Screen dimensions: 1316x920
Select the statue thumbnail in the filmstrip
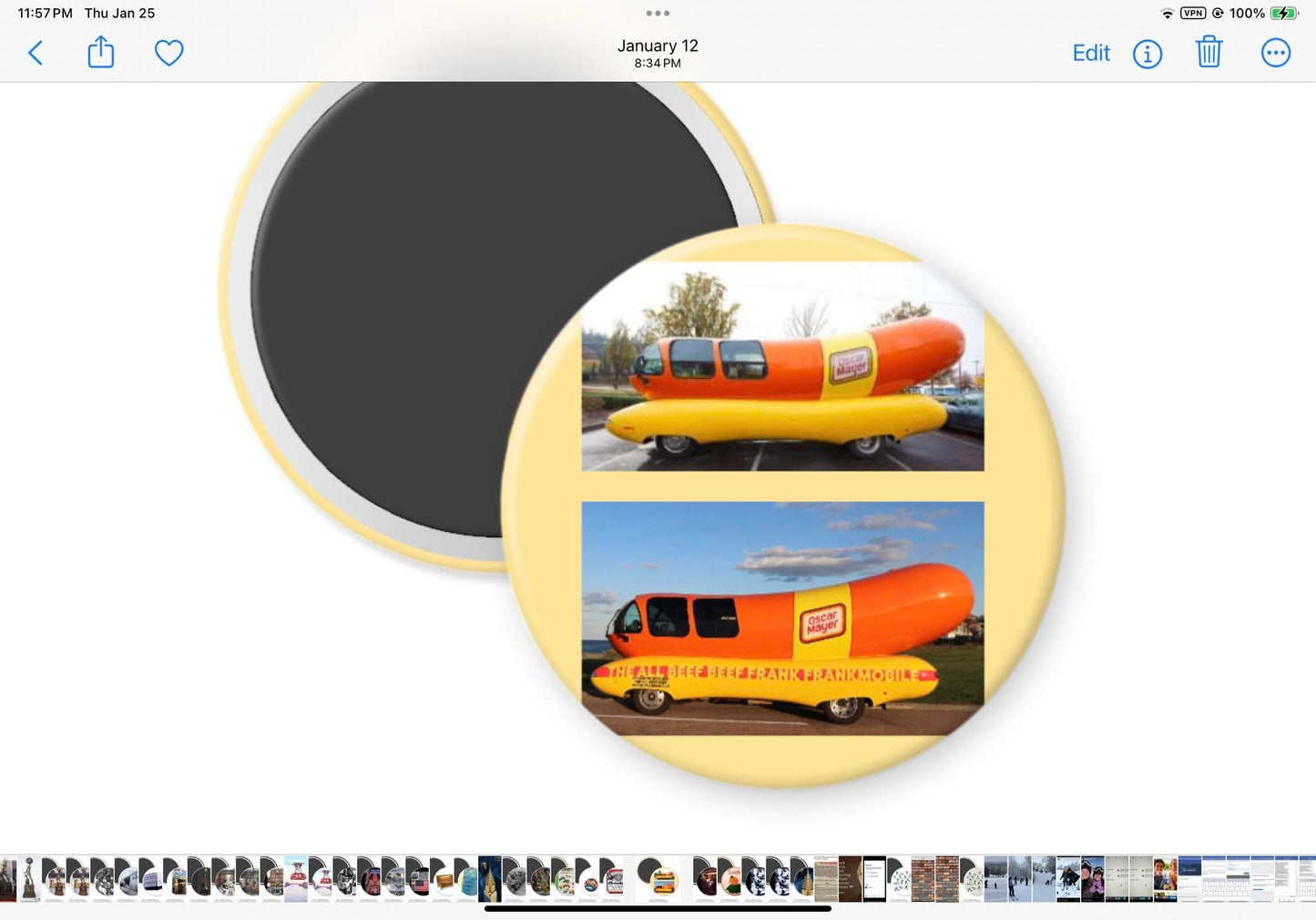coord(29,879)
